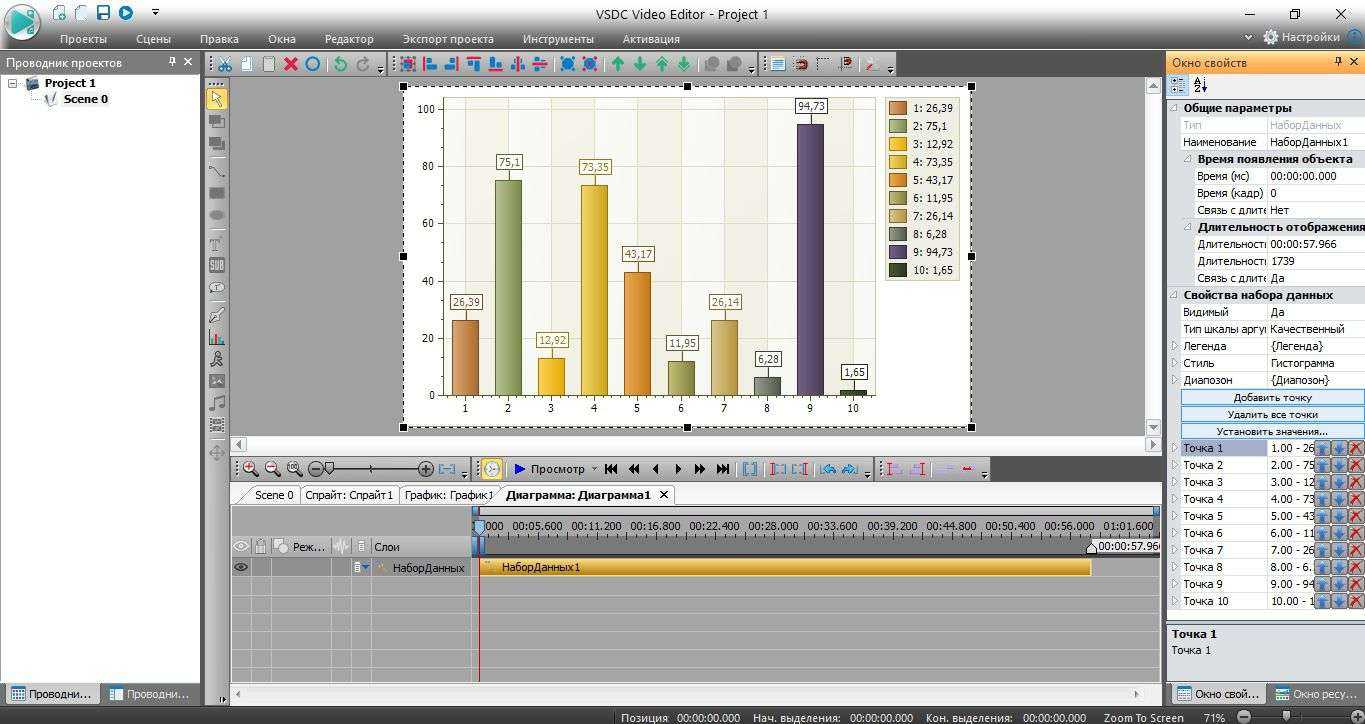Expand the Легенда property row

[x=1175, y=346]
